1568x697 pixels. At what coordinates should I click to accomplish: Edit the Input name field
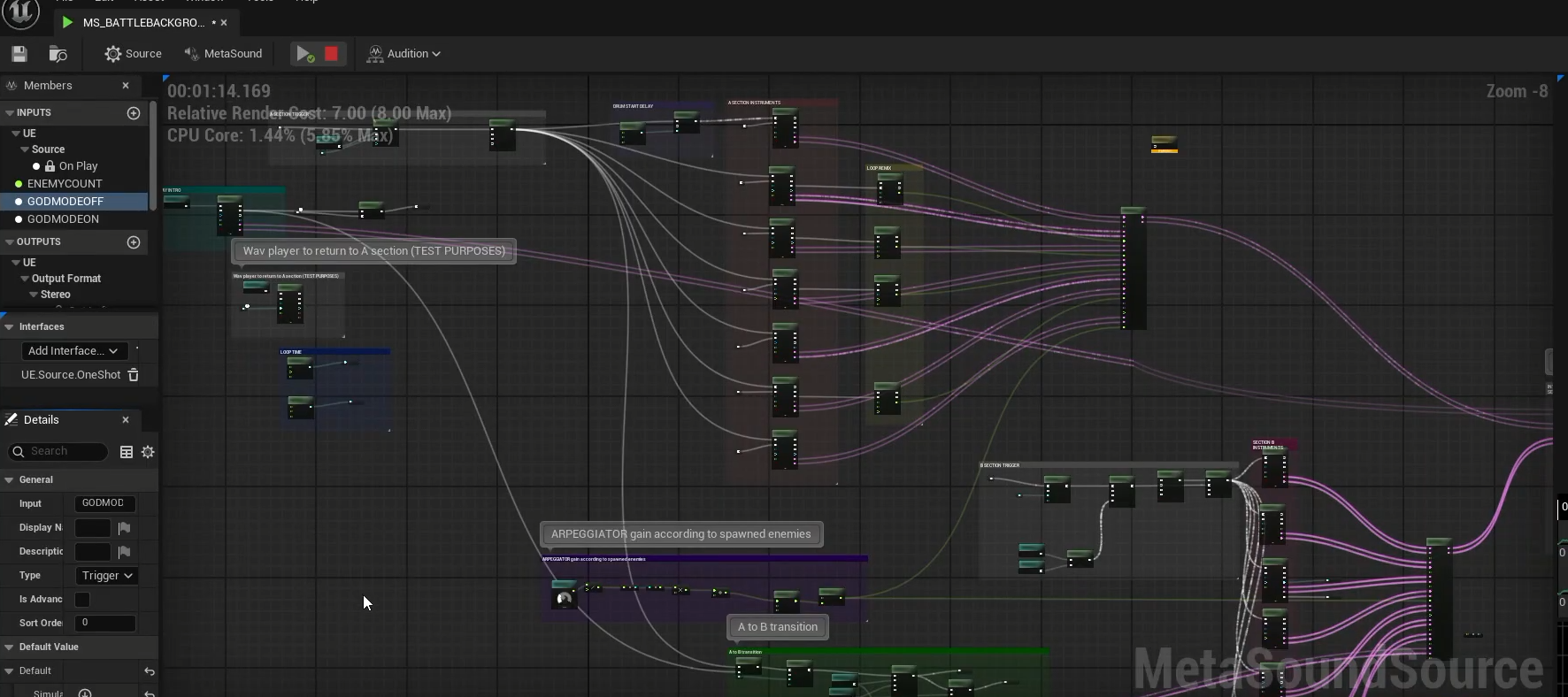(x=105, y=503)
